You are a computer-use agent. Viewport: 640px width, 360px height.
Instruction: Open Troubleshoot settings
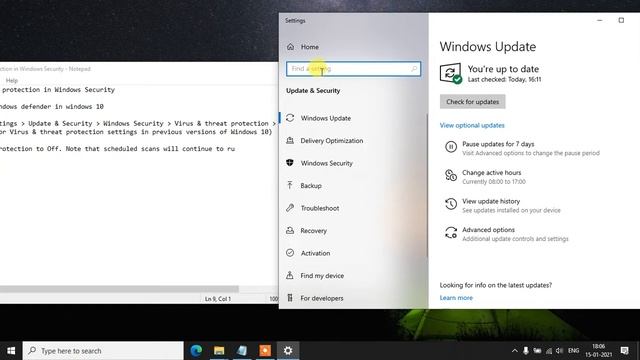click(320, 208)
